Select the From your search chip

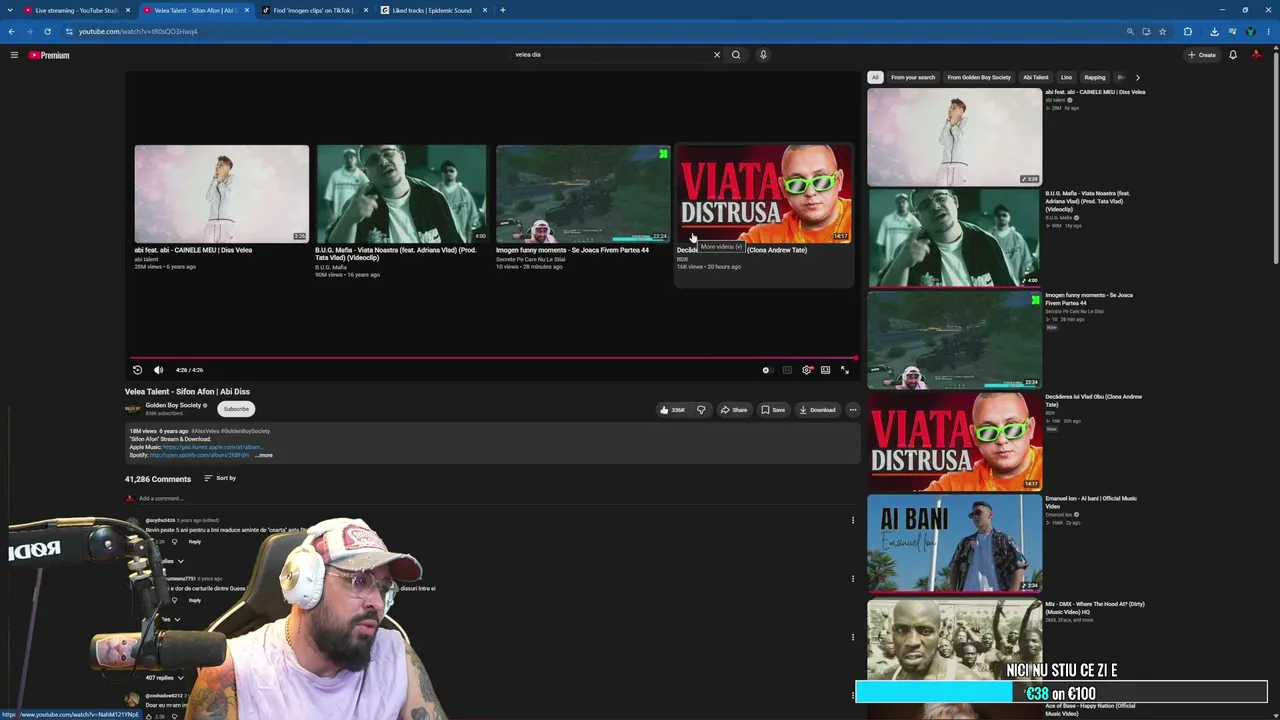point(913,77)
